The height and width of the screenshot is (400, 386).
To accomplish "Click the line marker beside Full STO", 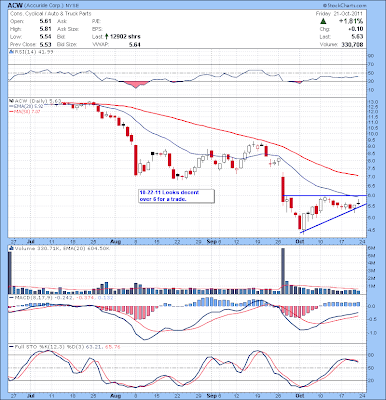I will [x=11, y=347].
